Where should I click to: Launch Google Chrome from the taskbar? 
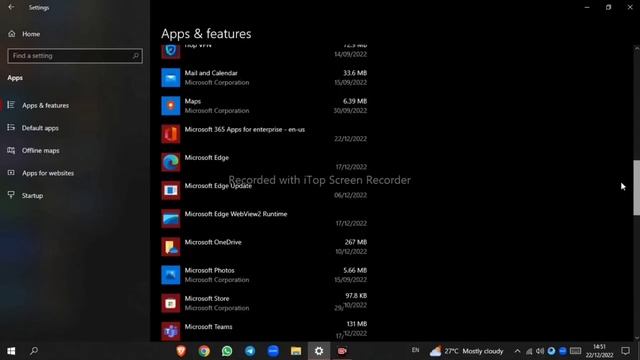[x=204, y=351]
